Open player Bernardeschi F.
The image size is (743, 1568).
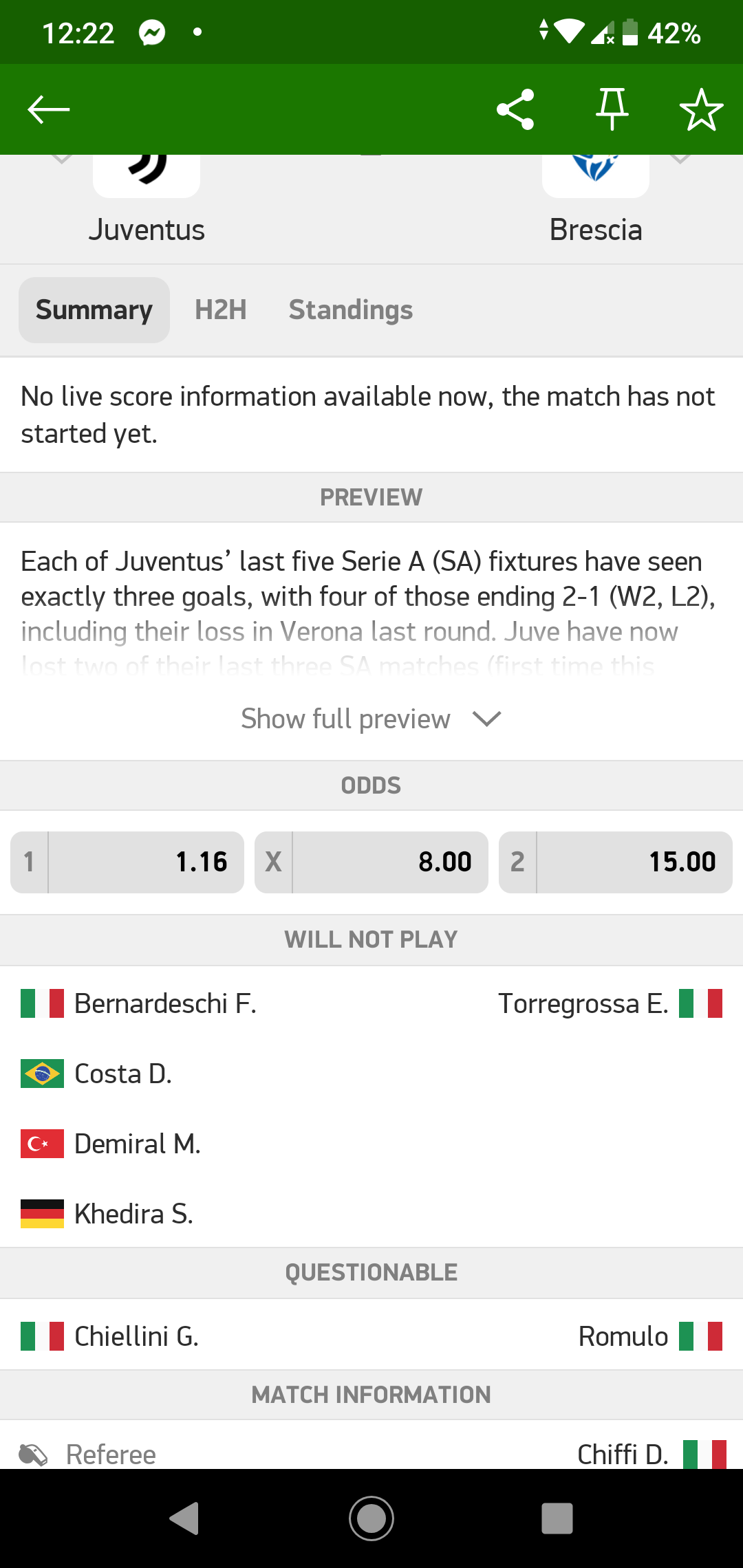tap(165, 1003)
